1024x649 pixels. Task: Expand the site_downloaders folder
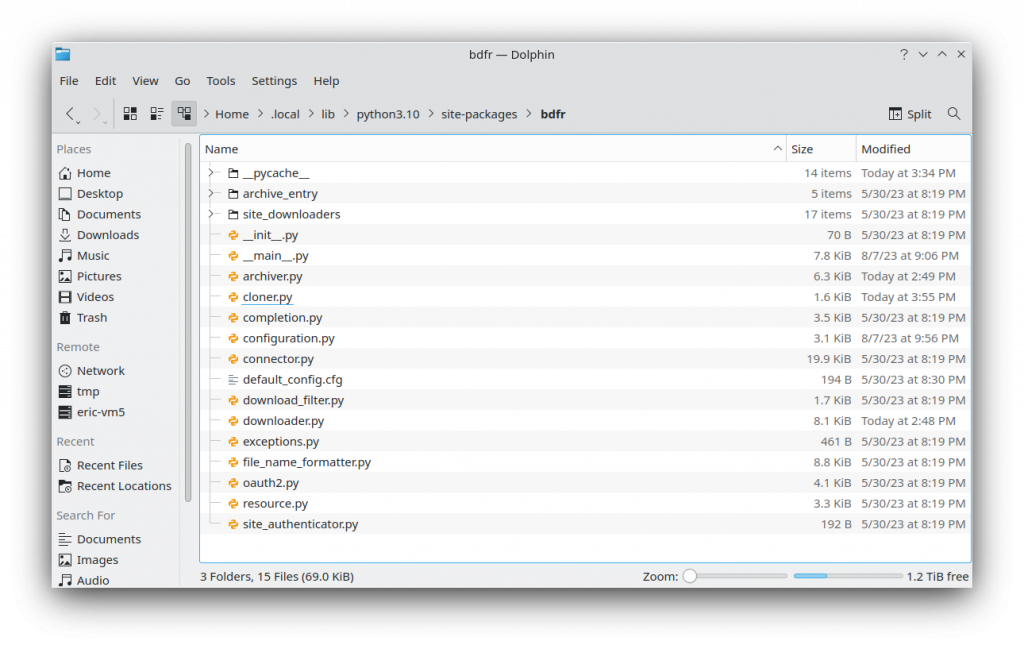pyautogui.click(x=211, y=214)
